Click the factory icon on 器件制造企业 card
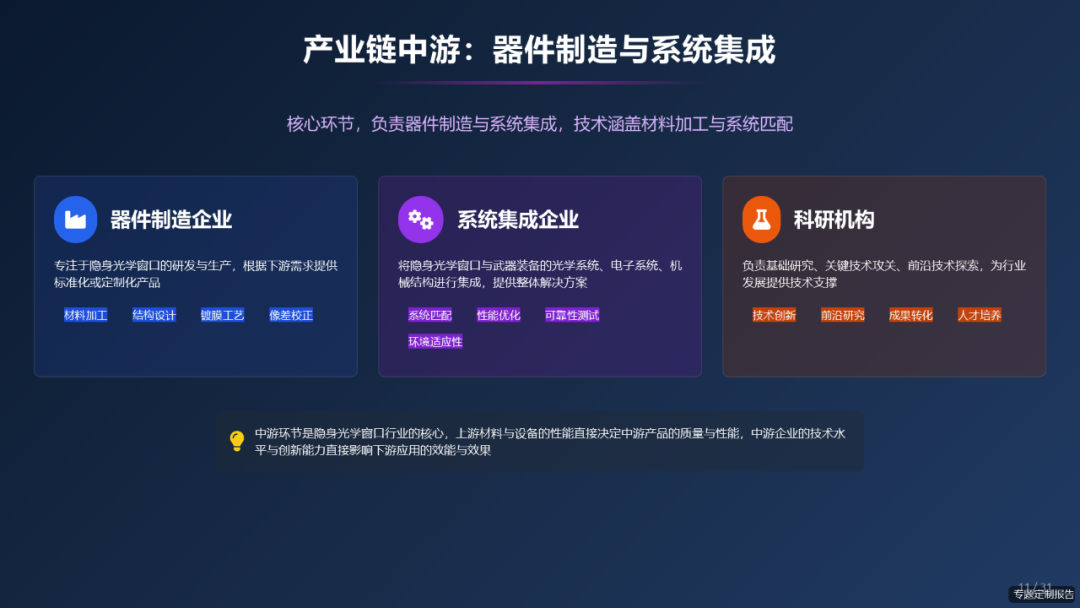The image size is (1080, 608). click(x=75, y=219)
